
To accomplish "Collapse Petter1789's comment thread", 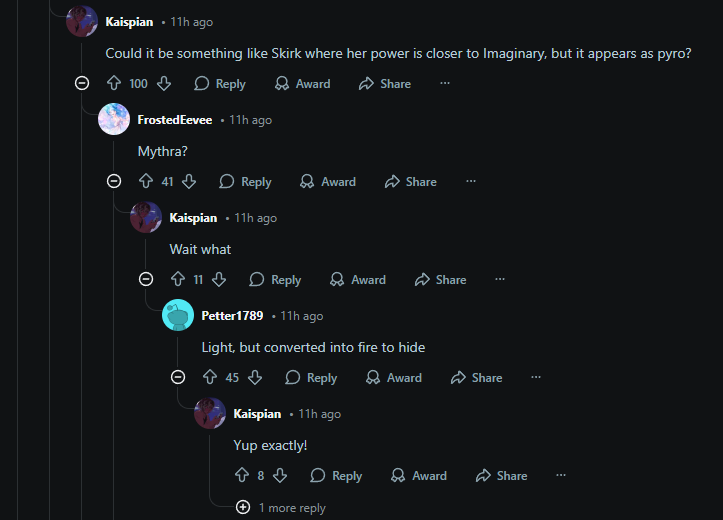I will click(x=178, y=378).
